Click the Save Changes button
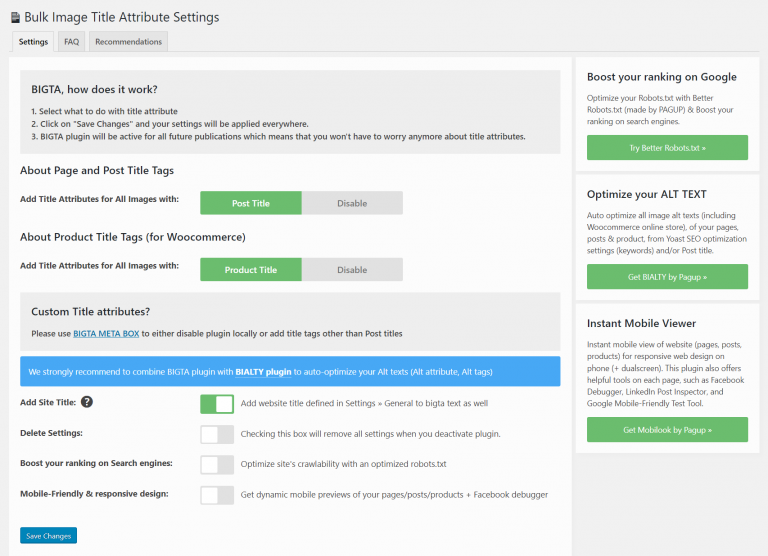This screenshot has height=556, width=768. point(48,536)
